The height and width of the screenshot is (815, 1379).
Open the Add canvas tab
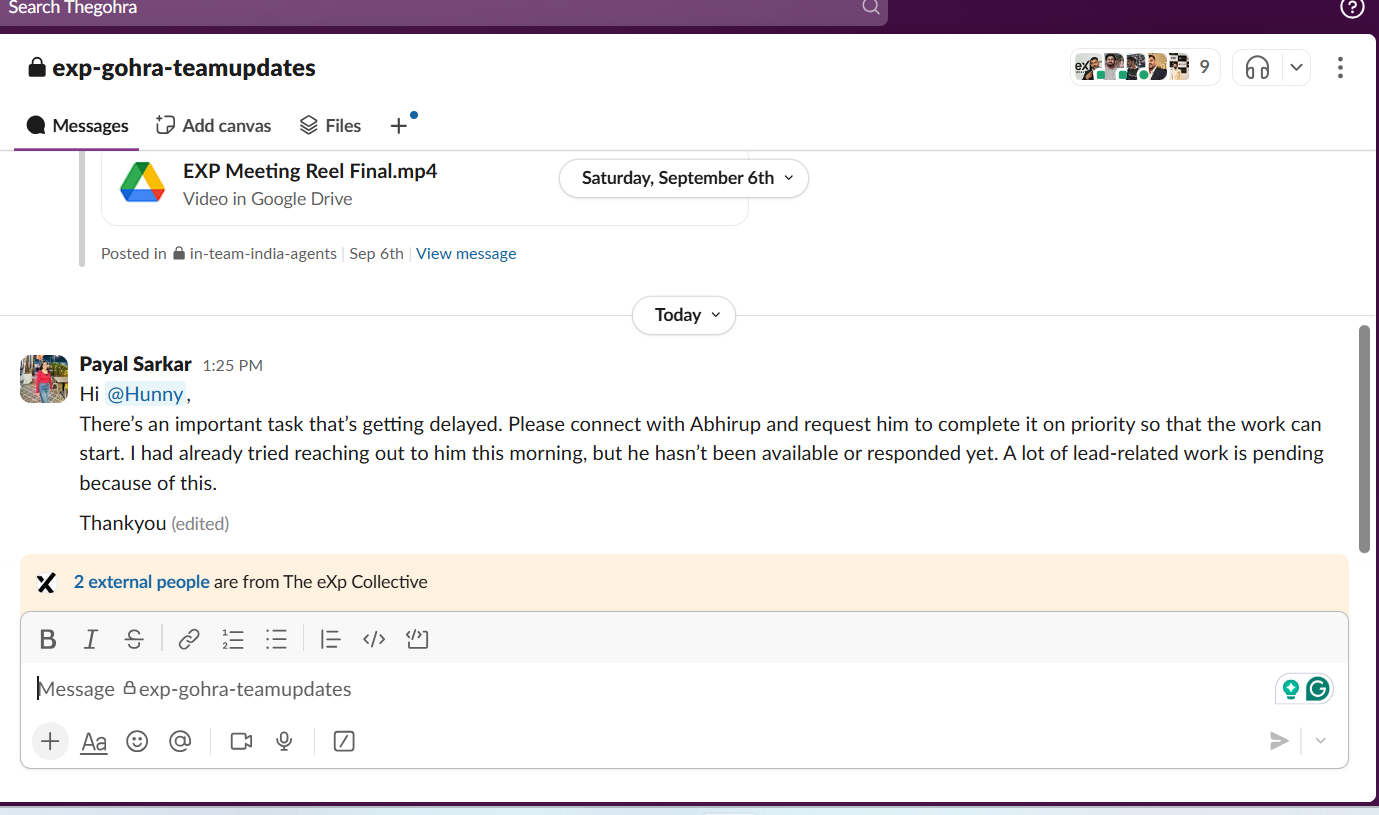(213, 125)
